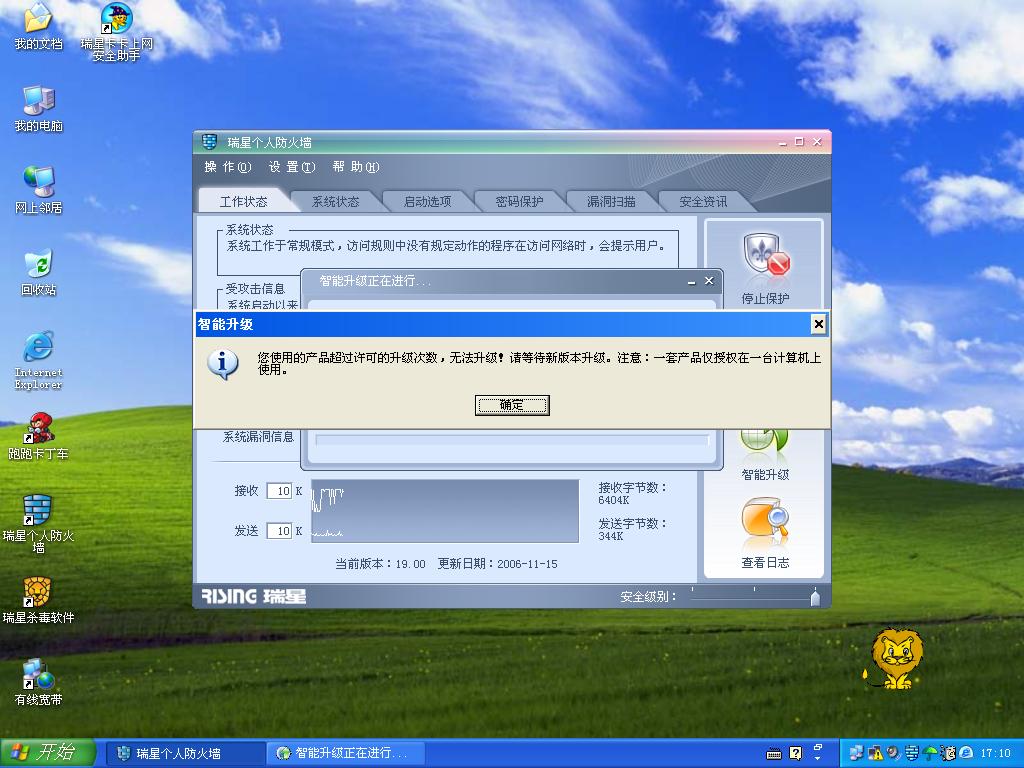
Task: Open Internet Explorer desktop icon
Action: pos(39,360)
